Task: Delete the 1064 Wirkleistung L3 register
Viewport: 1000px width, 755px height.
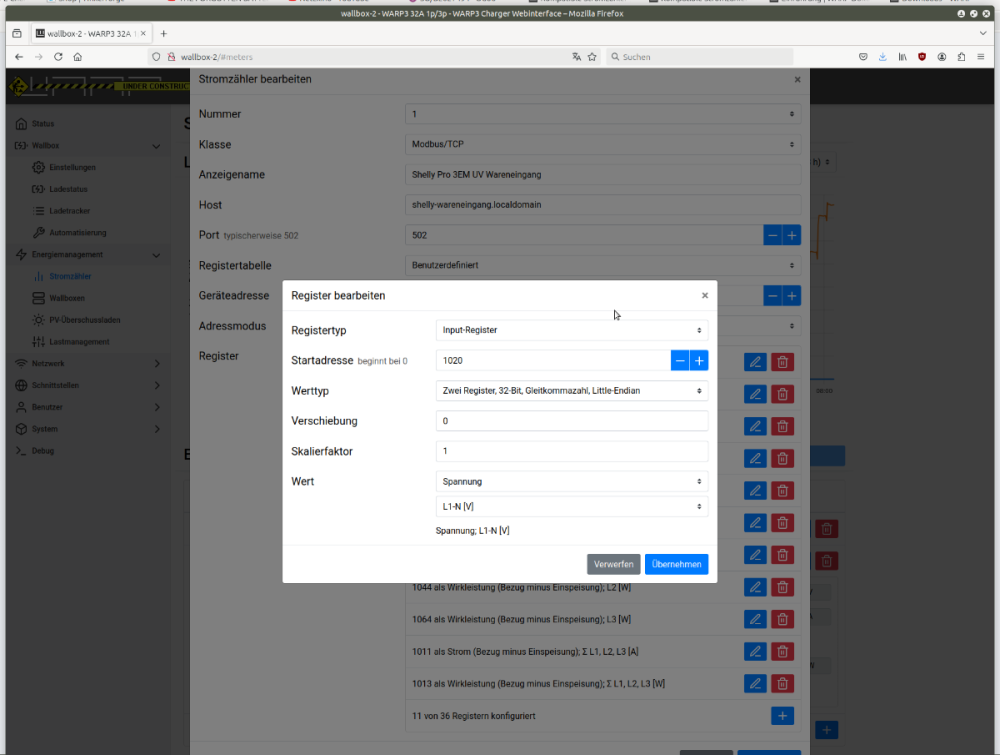Action: coord(783,620)
